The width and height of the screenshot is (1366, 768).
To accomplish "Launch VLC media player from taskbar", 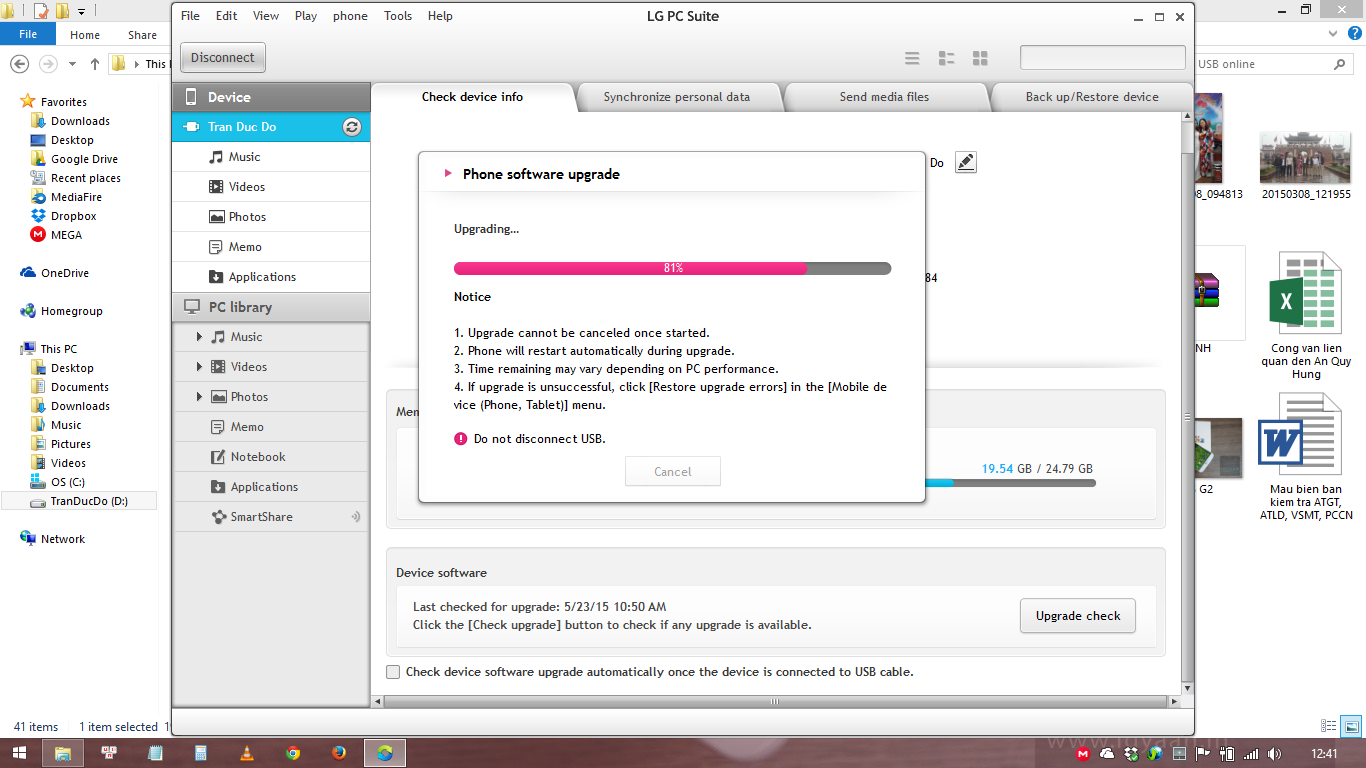I will click(x=247, y=753).
